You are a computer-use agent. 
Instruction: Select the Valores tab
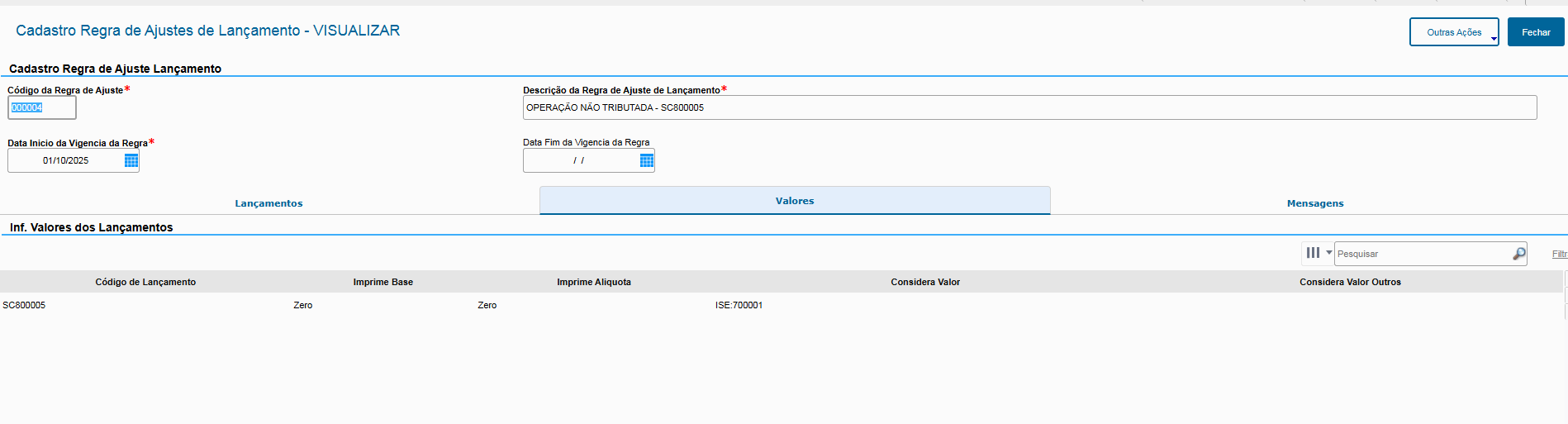794,201
